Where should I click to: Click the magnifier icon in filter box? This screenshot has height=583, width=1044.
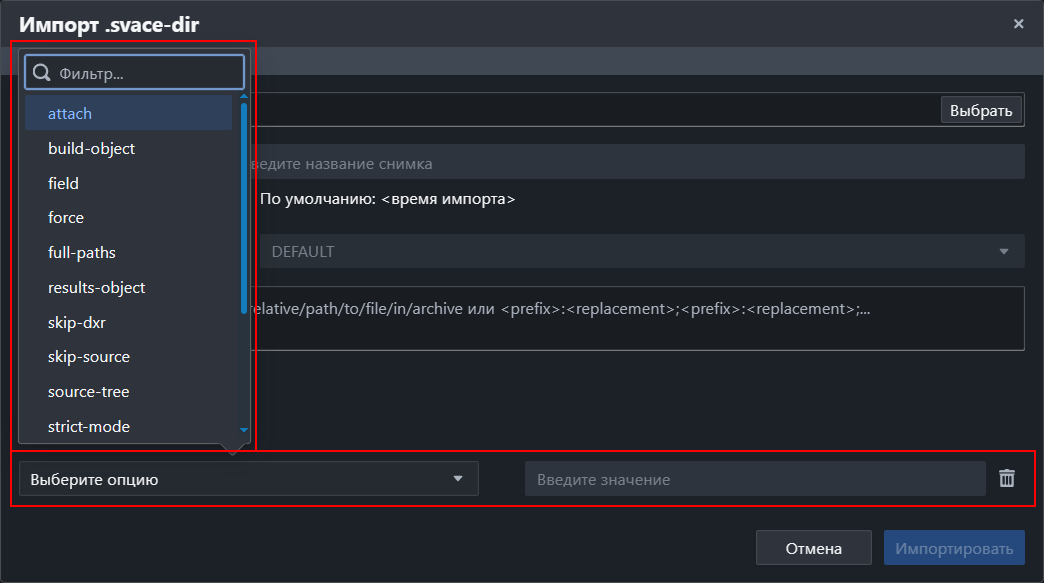(42, 73)
